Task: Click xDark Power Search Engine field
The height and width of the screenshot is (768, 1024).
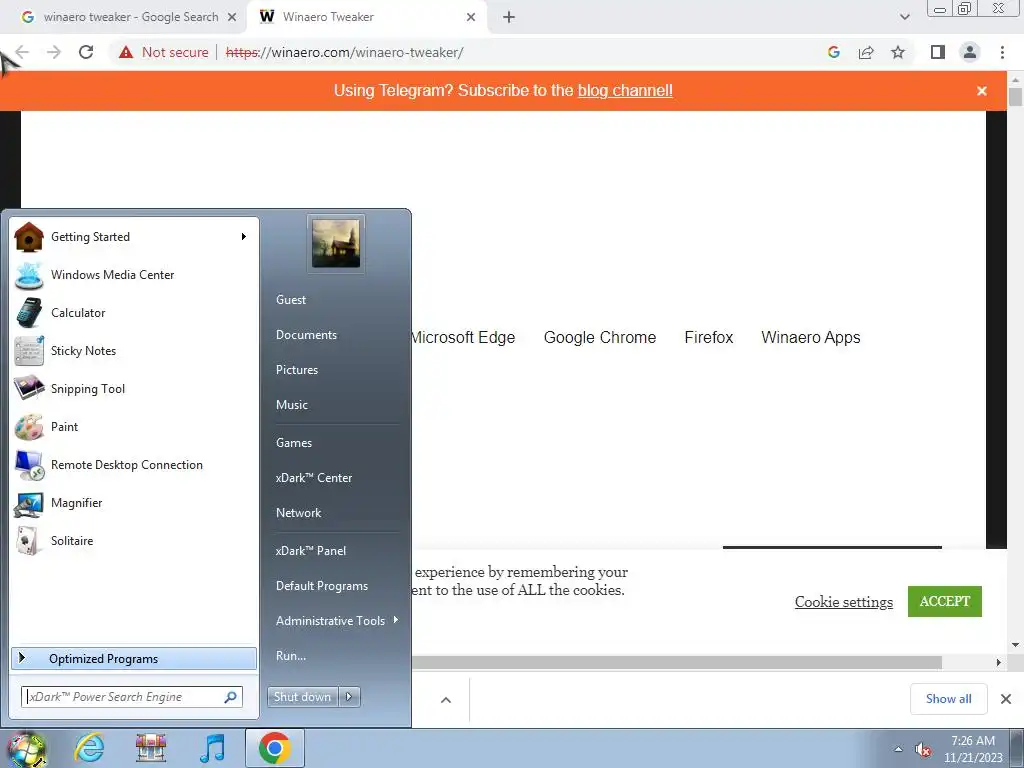Action: (x=132, y=697)
